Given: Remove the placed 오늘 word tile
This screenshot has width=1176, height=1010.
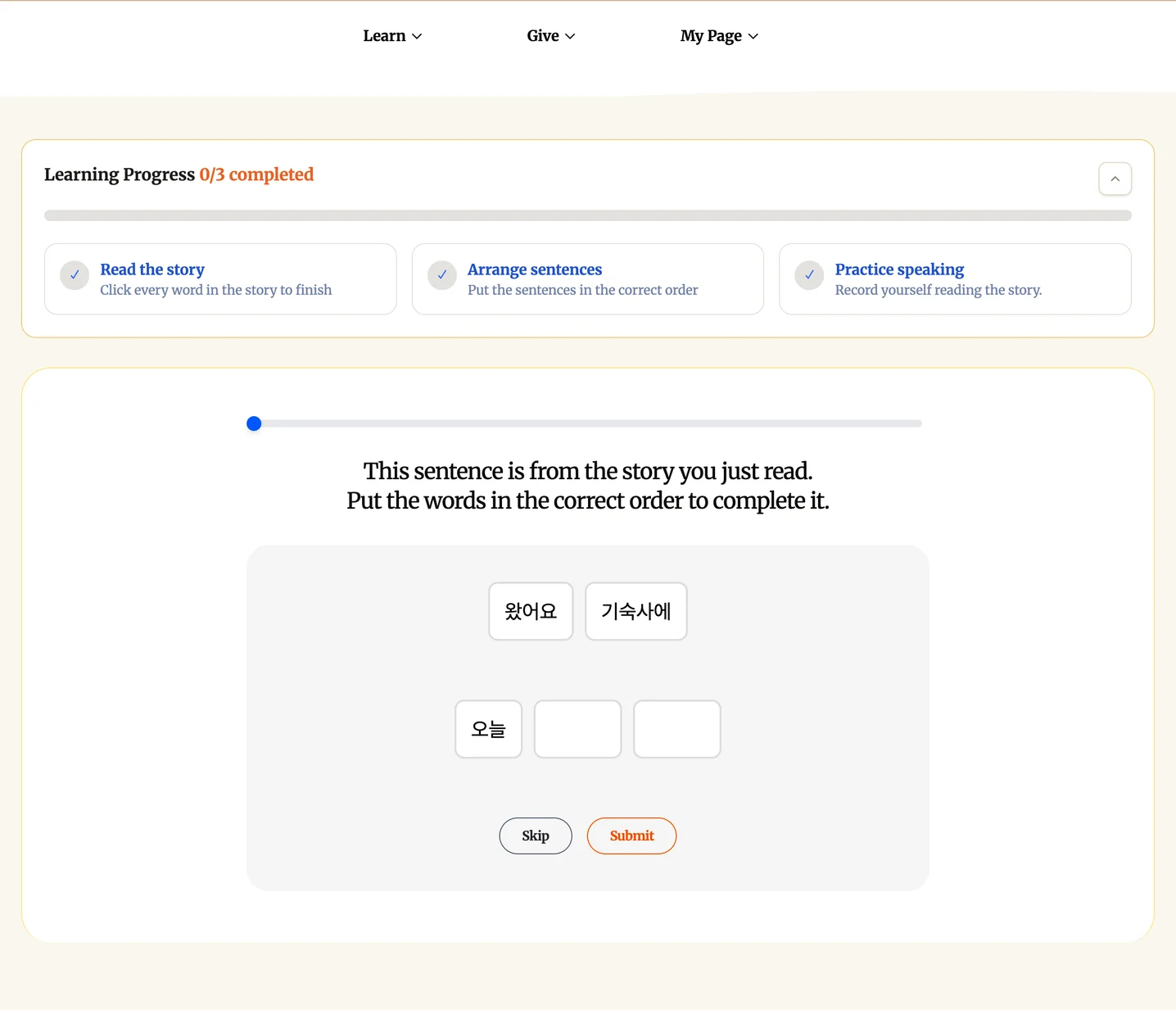Looking at the screenshot, I should [x=488, y=729].
